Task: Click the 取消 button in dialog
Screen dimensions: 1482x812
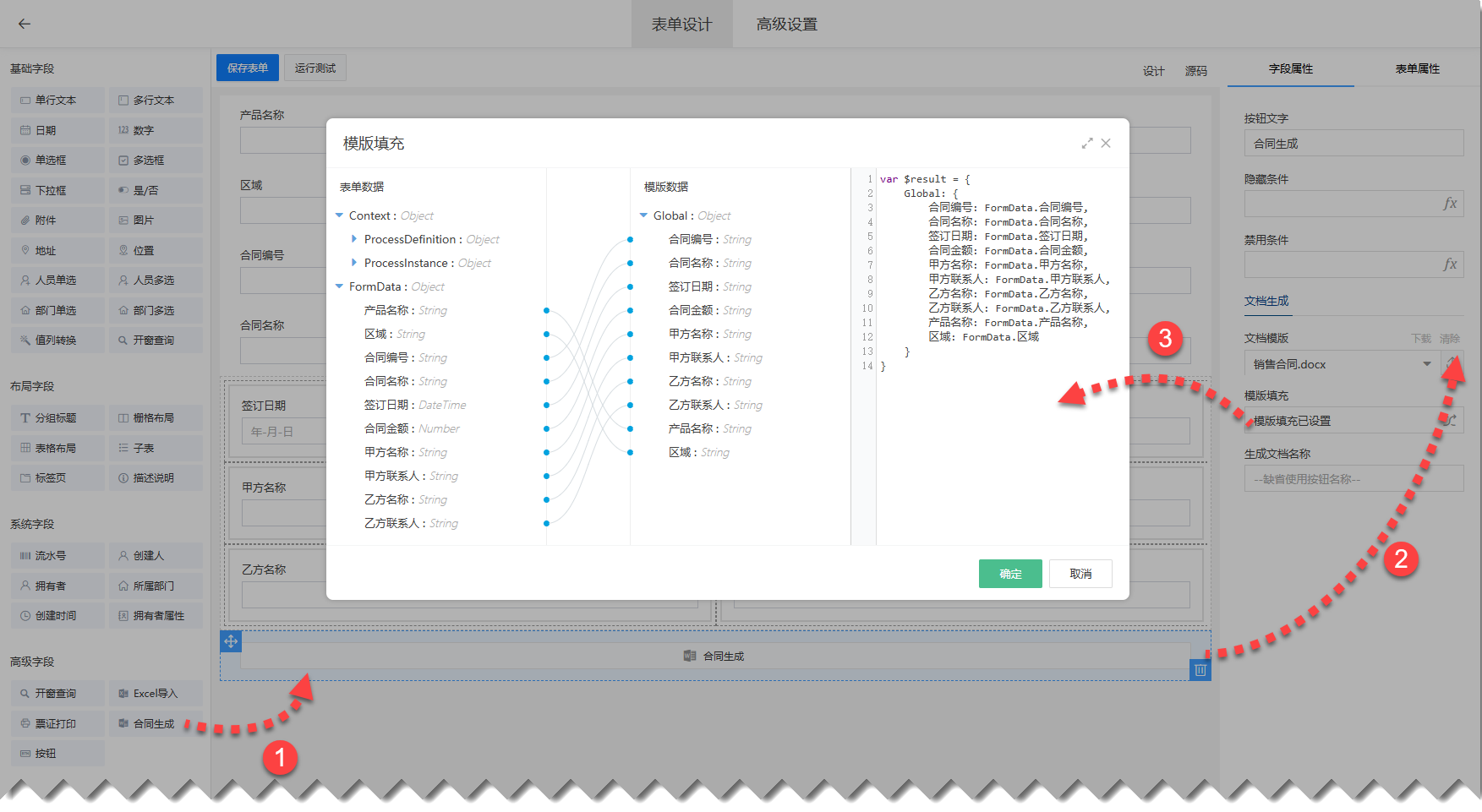Action: [1080, 574]
